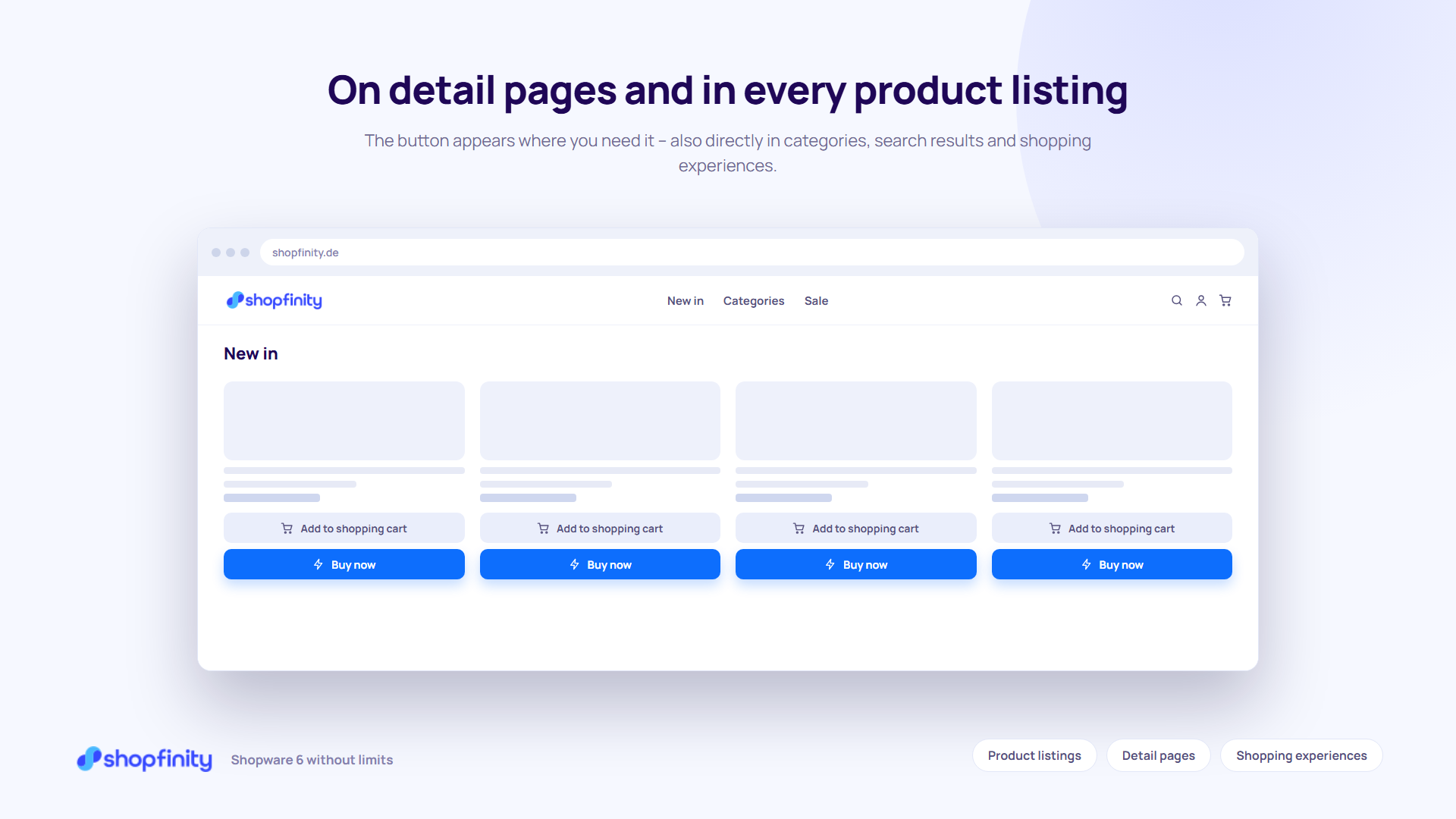The height and width of the screenshot is (819, 1456).
Task: Add third product to shopping cart
Action: [856, 529]
